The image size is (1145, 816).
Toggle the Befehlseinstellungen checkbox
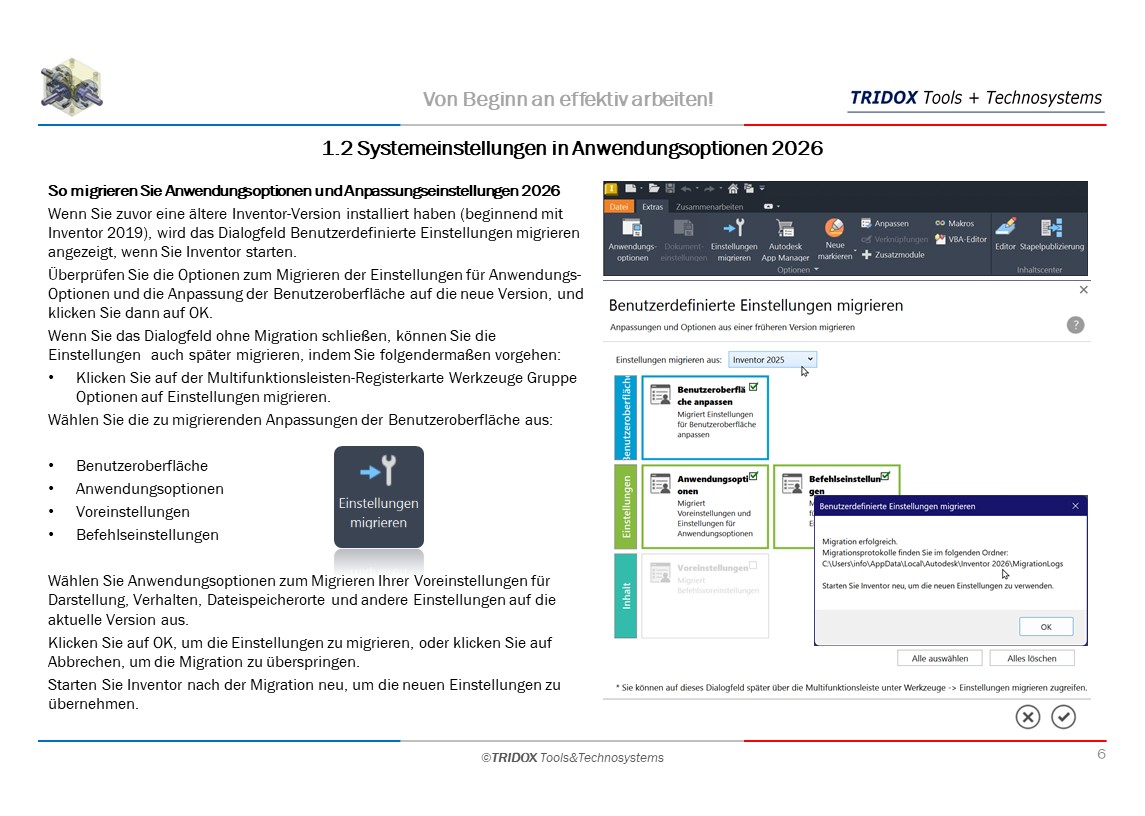click(885, 476)
